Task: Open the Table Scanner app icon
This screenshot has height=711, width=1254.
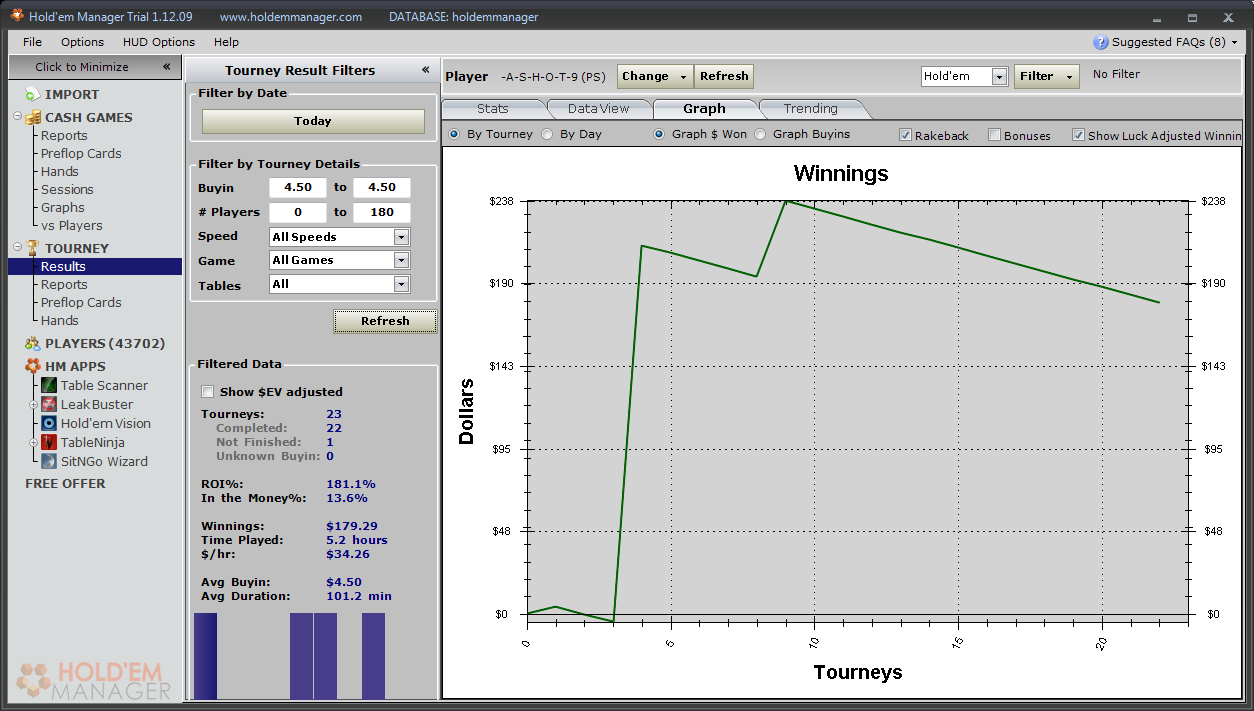Action: [x=49, y=385]
